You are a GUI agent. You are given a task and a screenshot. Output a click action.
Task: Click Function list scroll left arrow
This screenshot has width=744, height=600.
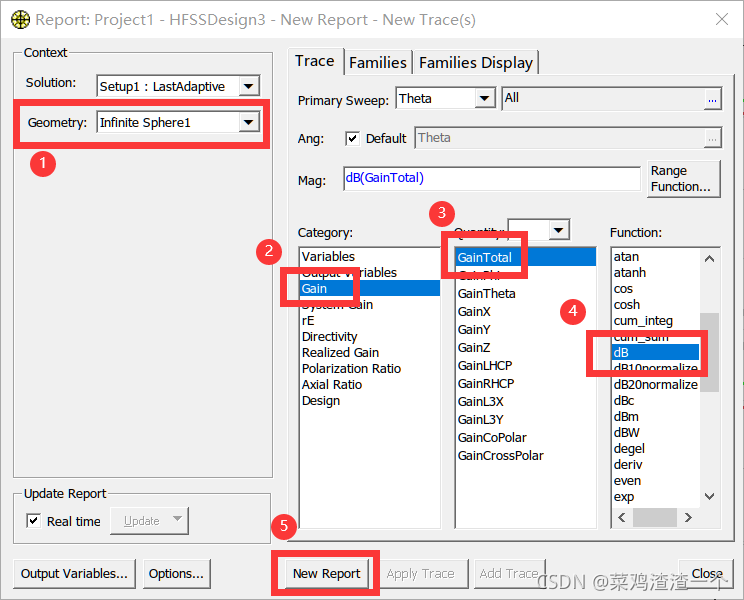(622, 517)
